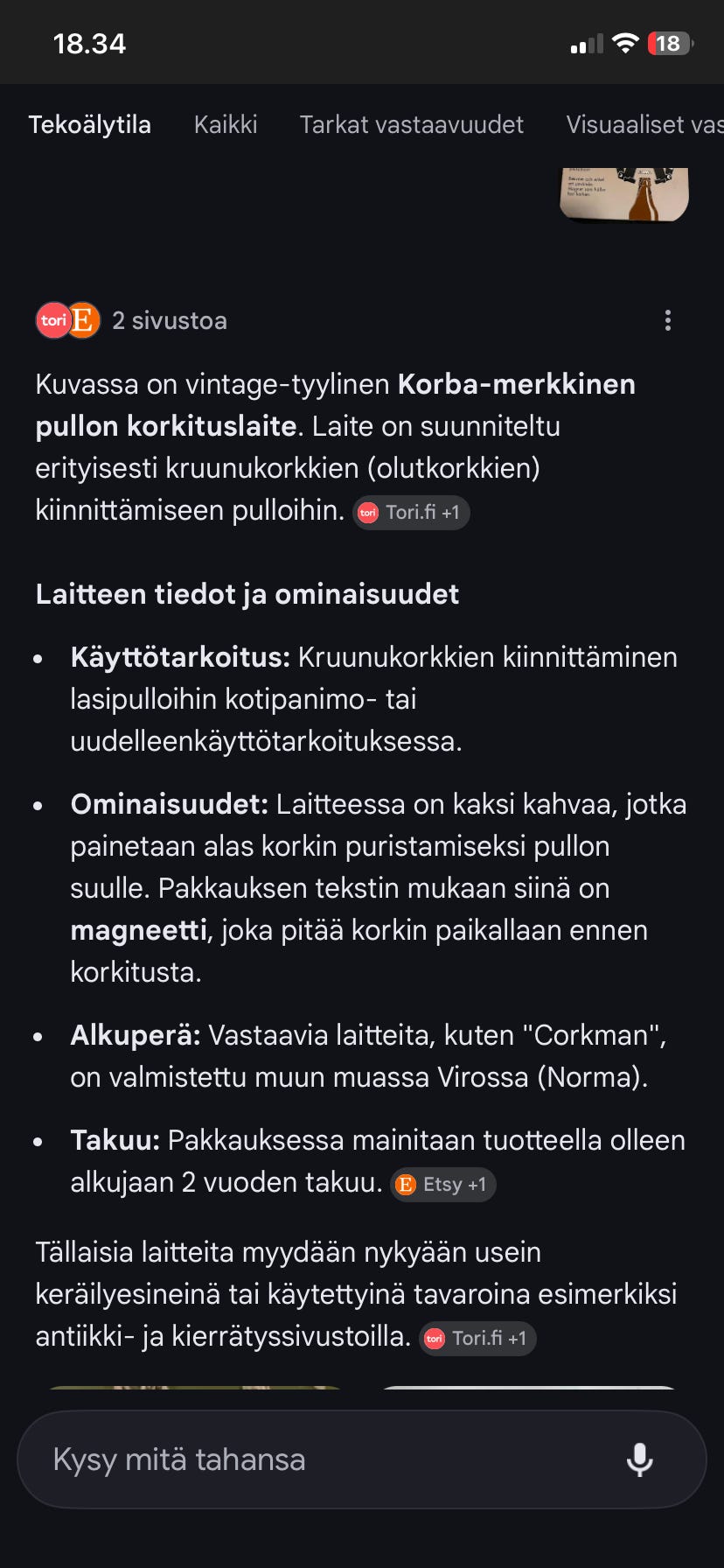Expand sources via the first Tori.fi +1 chip
This screenshot has height=1568, width=724.
coord(411,513)
